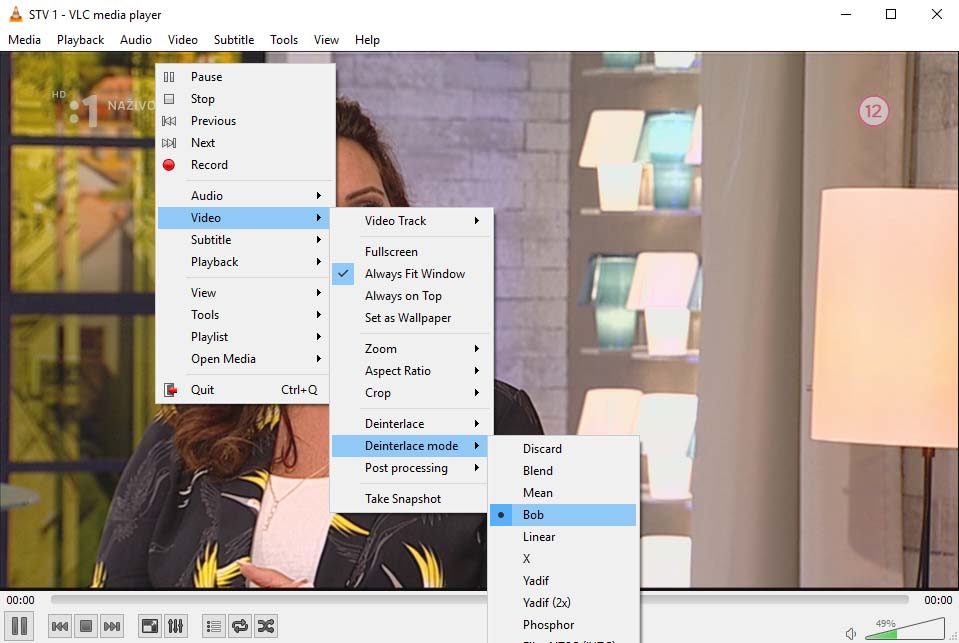This screenshot has height=643, width=959.
Task: Click the next media button in toolbar
Action: click(112, 626)
